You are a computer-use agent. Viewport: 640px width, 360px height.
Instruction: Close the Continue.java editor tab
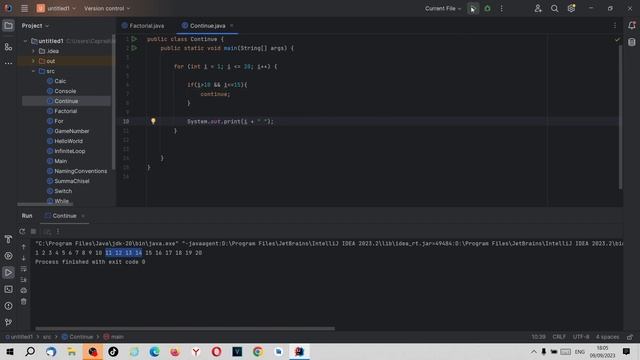(232, 26)
